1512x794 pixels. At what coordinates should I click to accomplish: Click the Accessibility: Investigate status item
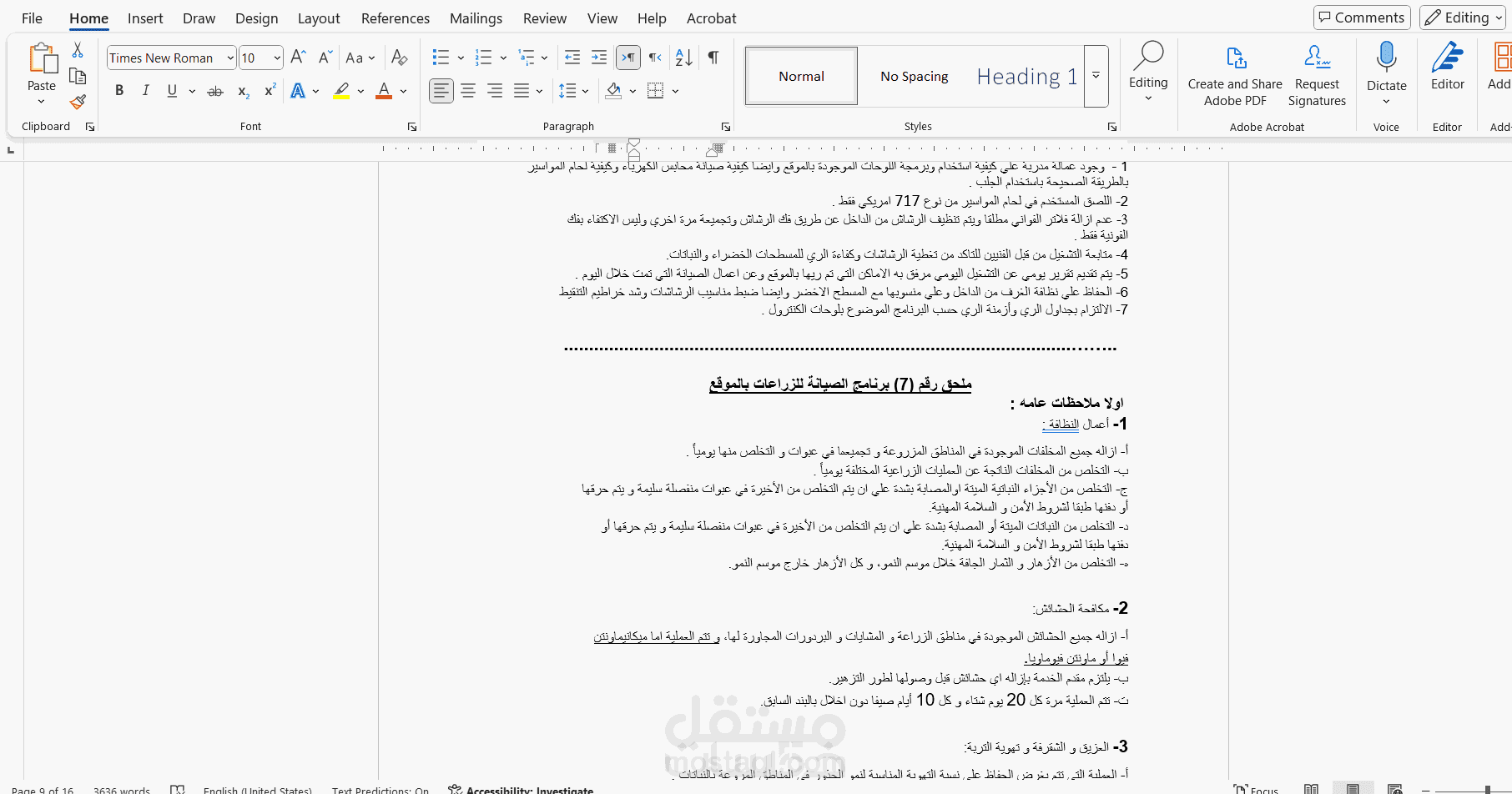click(x=521, y=790)
